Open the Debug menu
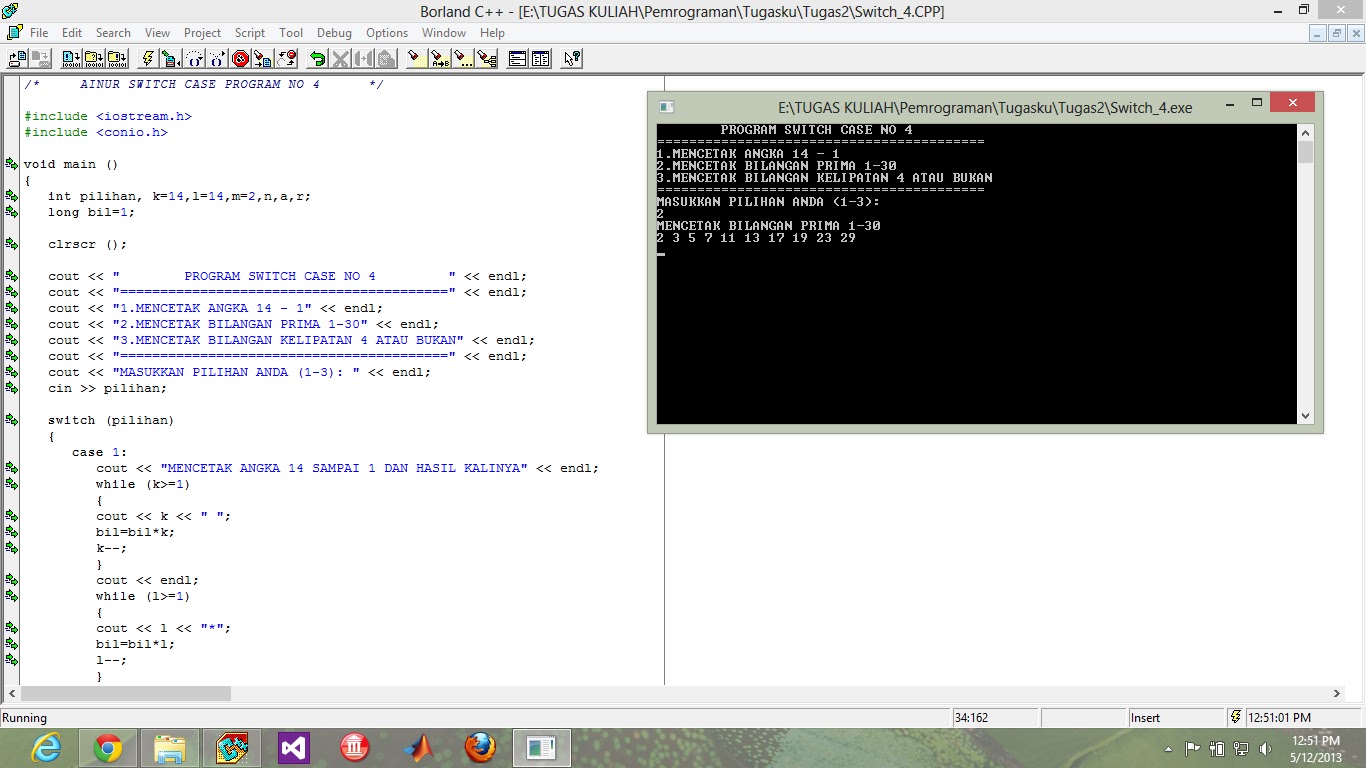1366x768 pixels. pos(334,32)
